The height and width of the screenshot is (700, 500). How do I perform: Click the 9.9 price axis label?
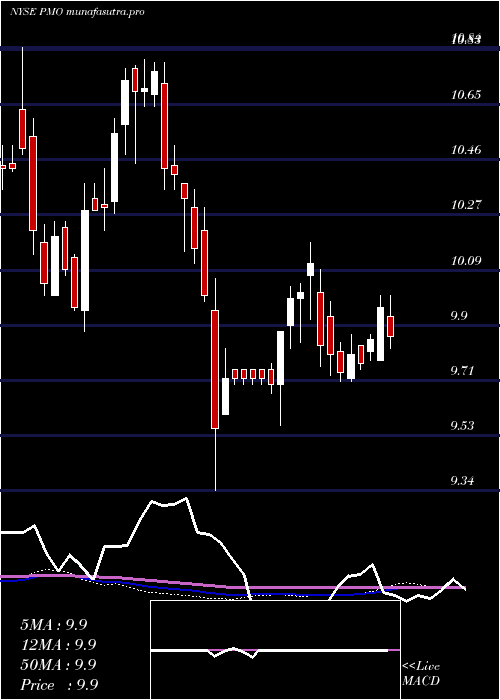click(459, 316)
